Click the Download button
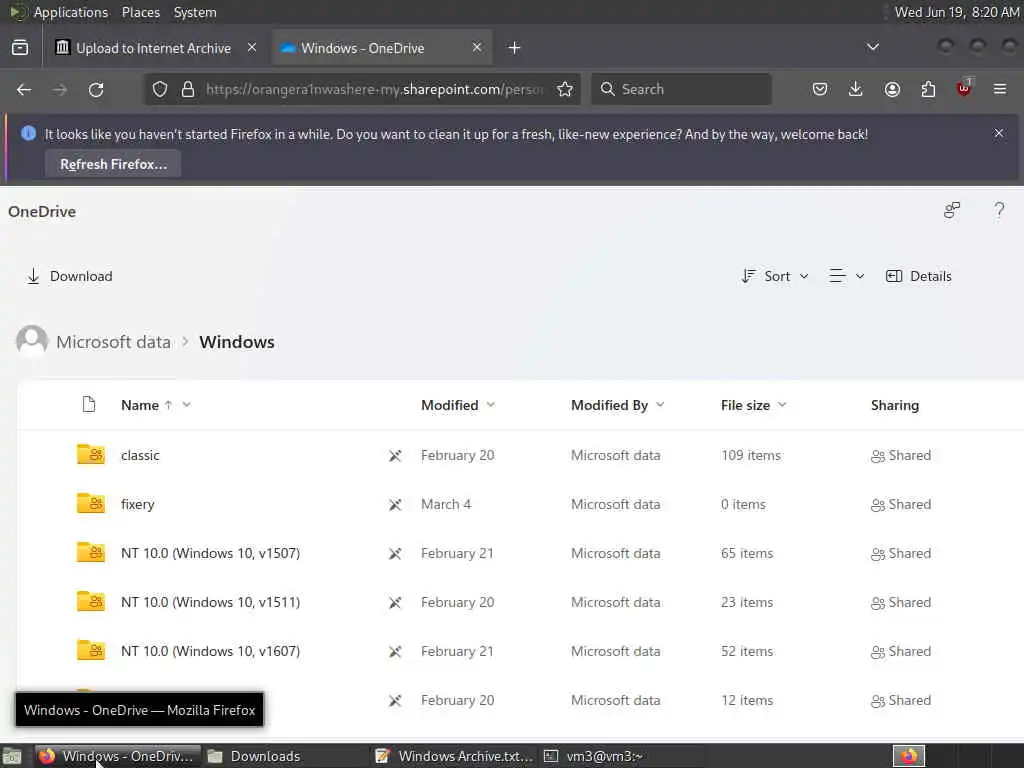This screenshot has height=768, width=1024. [69, 276]
